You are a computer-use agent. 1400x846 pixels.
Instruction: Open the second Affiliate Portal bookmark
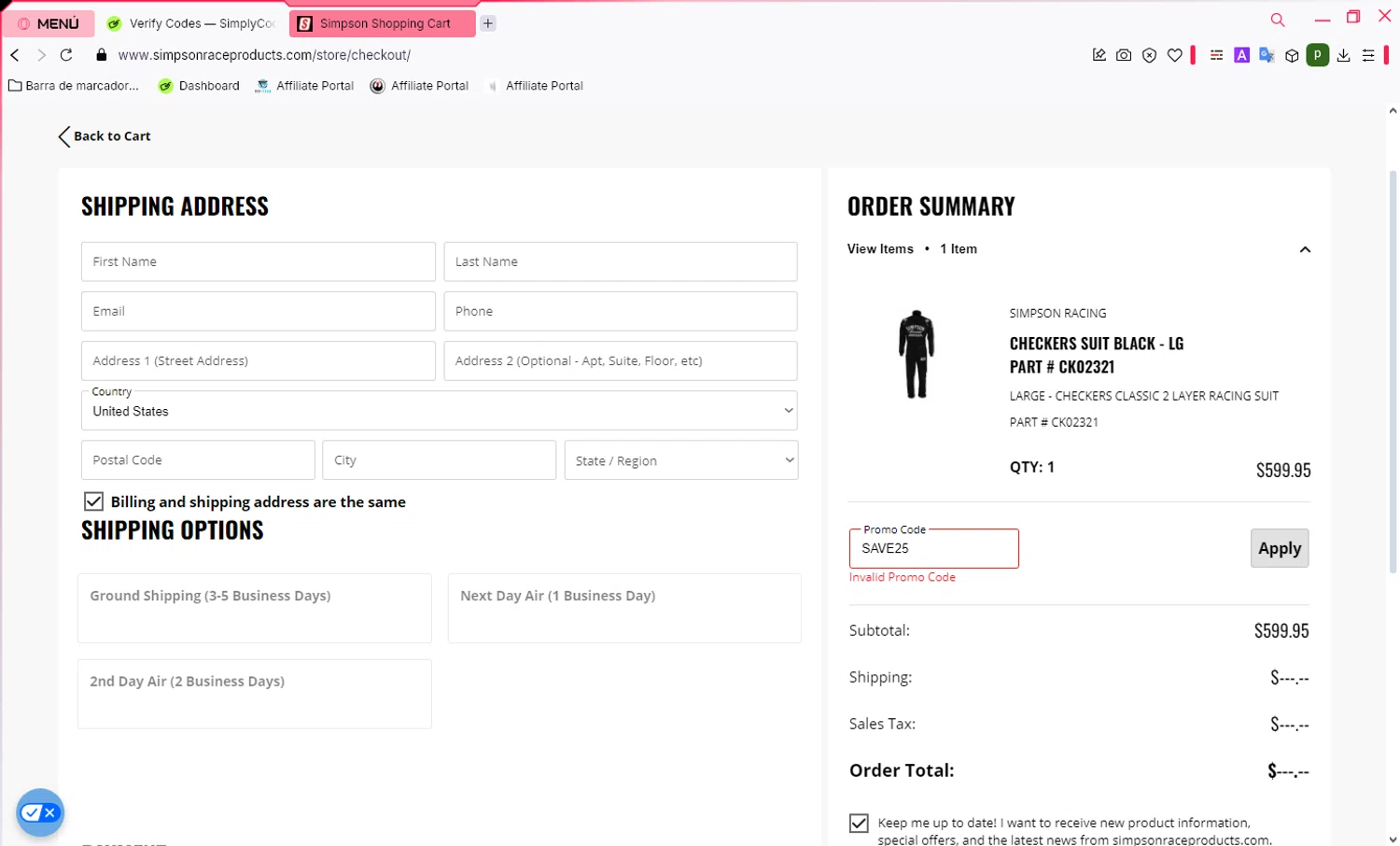tap(419, 86)
